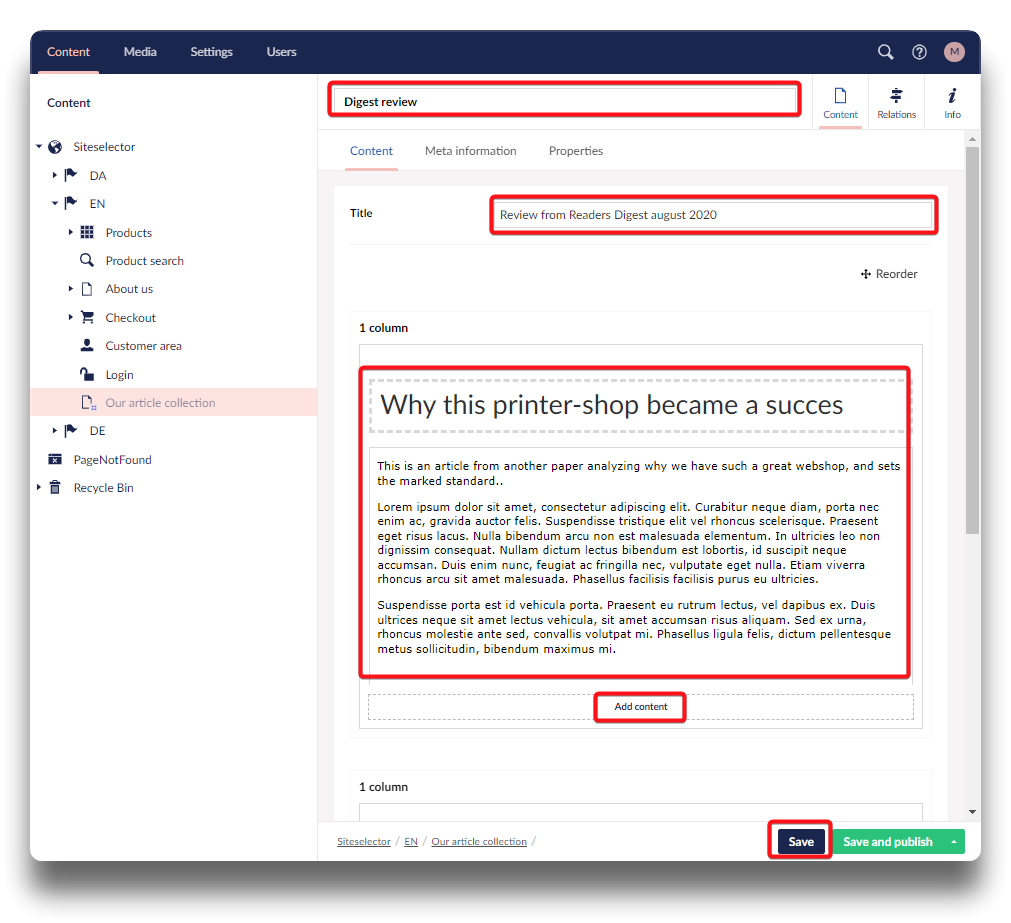
Task: Click the Title input field
Action: click(x=713, y=215)
